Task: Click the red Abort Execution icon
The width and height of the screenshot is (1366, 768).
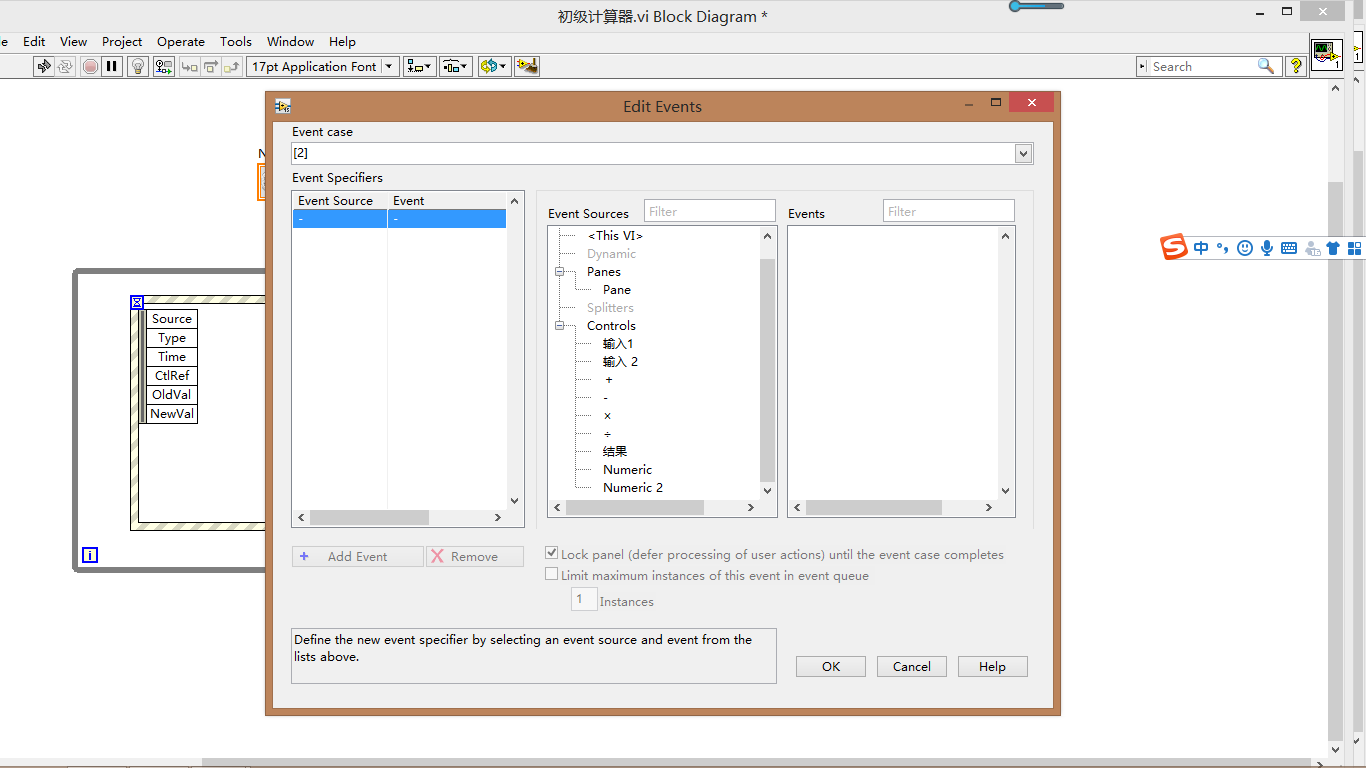Action: (89, 66)
